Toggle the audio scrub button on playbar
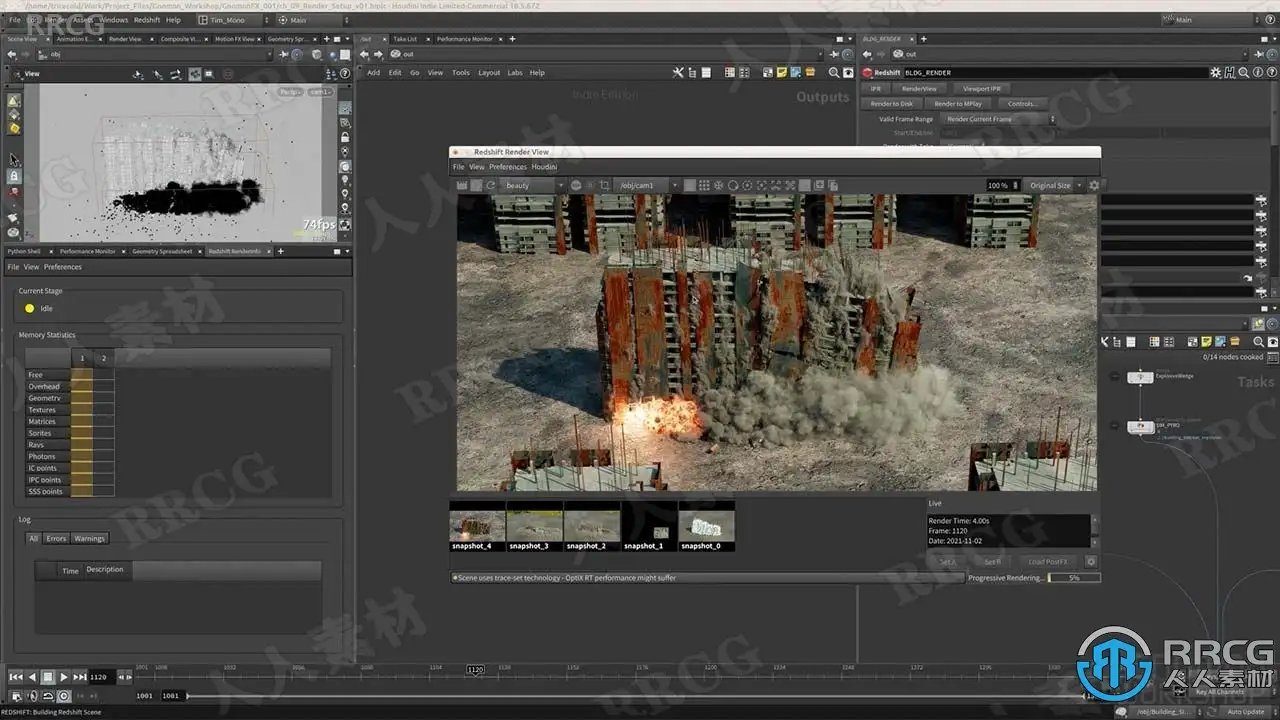Viewport: 1280px width, 720px height. pos(31,696)
